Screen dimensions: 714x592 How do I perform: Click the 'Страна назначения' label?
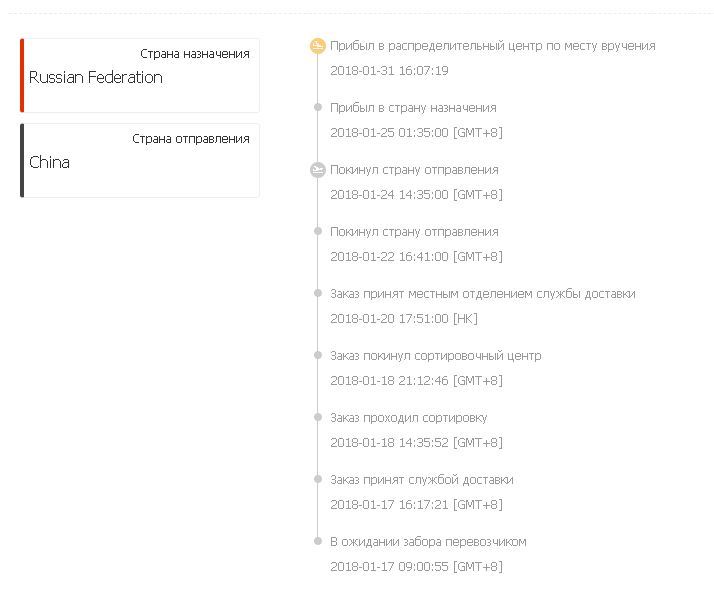195,54
